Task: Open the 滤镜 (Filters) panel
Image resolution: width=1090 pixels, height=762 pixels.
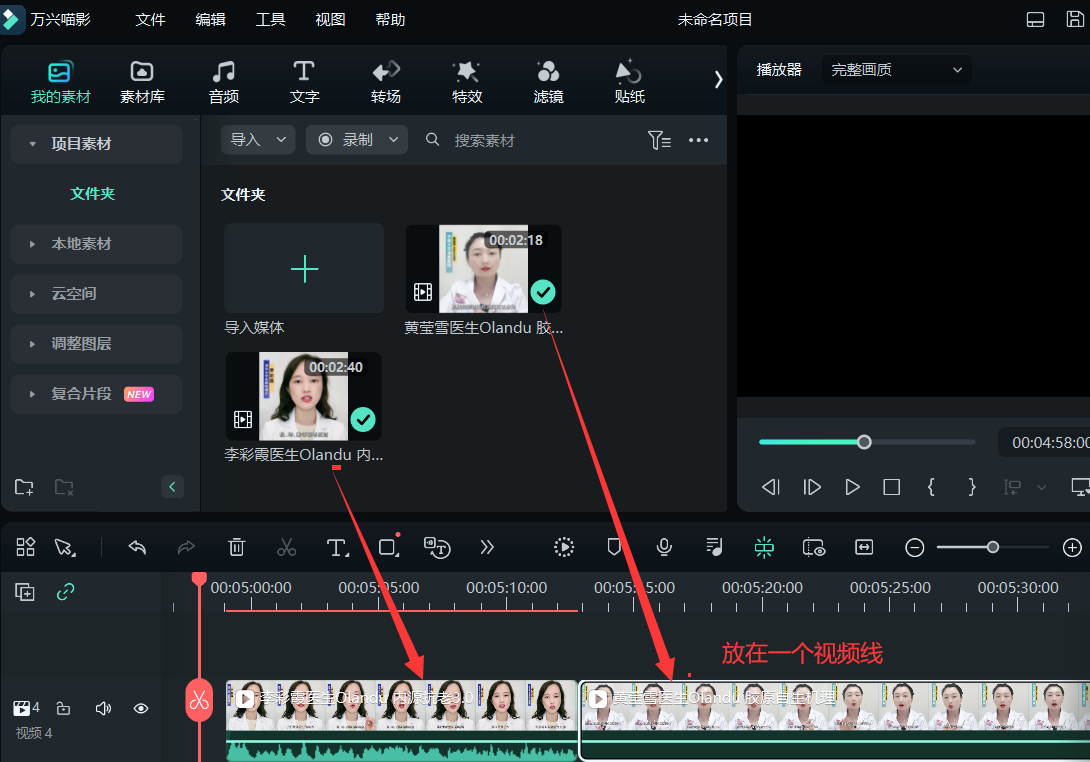Action: [x=548, y=80]
